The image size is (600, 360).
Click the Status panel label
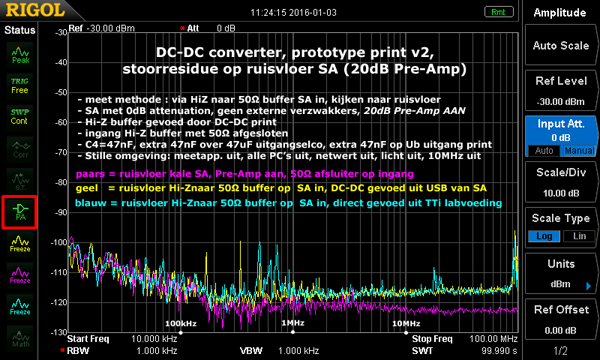[20, 30]
